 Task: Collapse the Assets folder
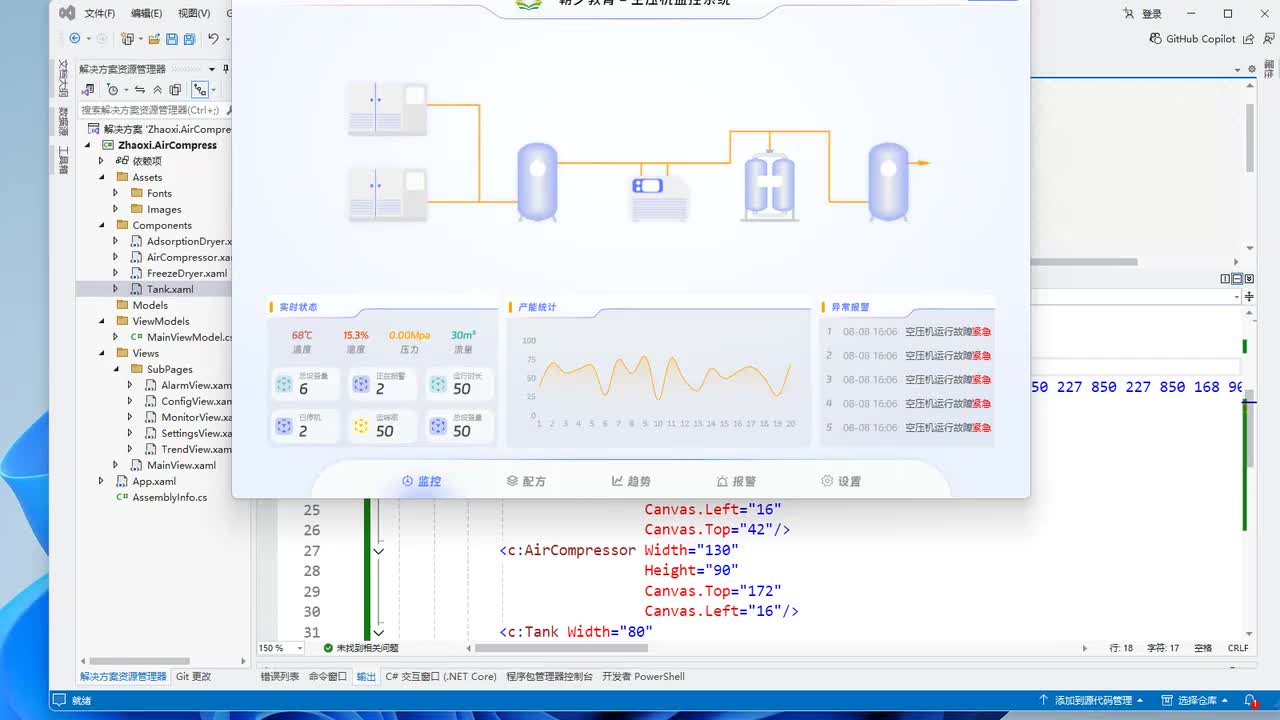tap(102, 177)
